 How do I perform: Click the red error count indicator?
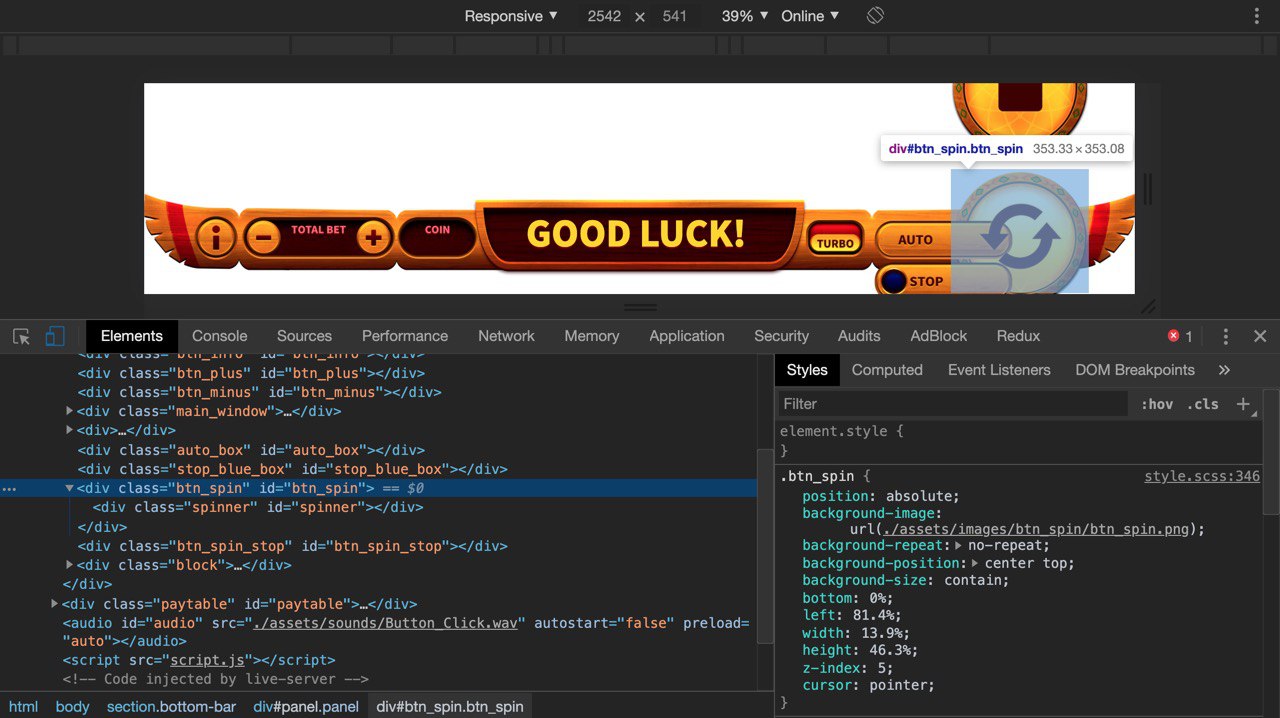pyautogui.click(x=1180, y=336)
